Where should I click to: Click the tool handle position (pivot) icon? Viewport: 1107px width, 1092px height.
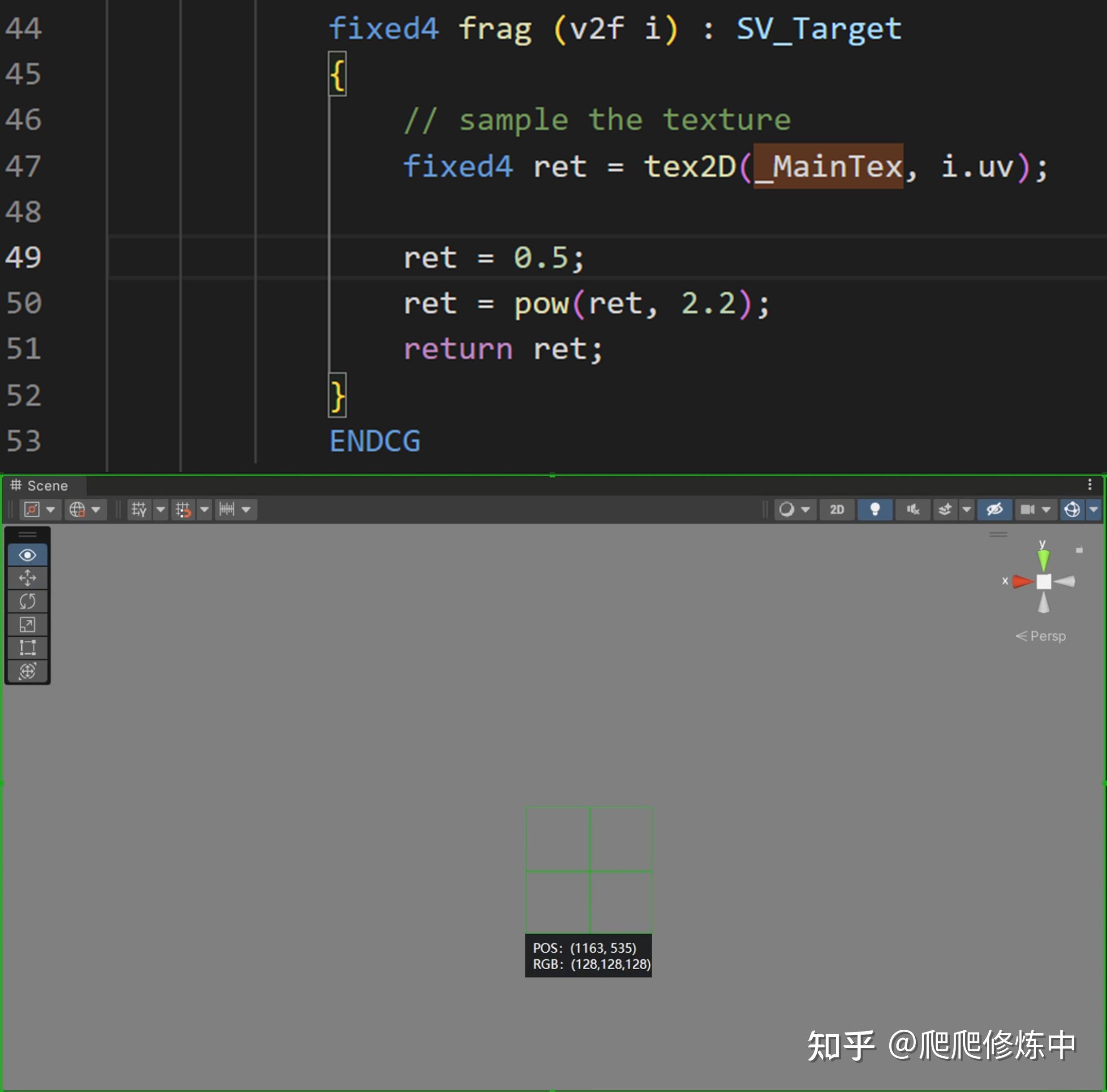coord(32,509)
